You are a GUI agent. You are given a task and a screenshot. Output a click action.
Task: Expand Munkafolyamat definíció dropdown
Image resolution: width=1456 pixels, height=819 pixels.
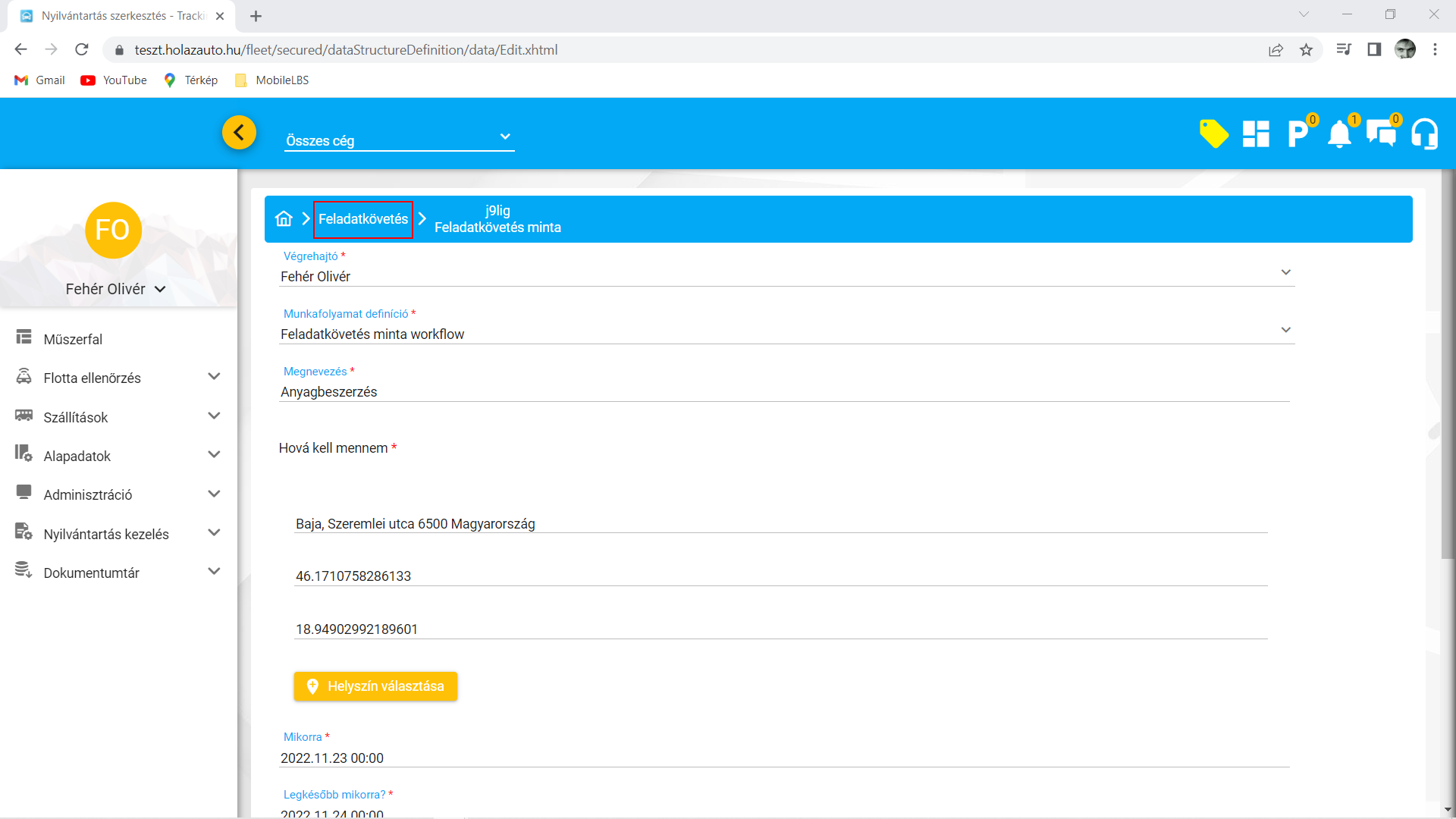1285,331
